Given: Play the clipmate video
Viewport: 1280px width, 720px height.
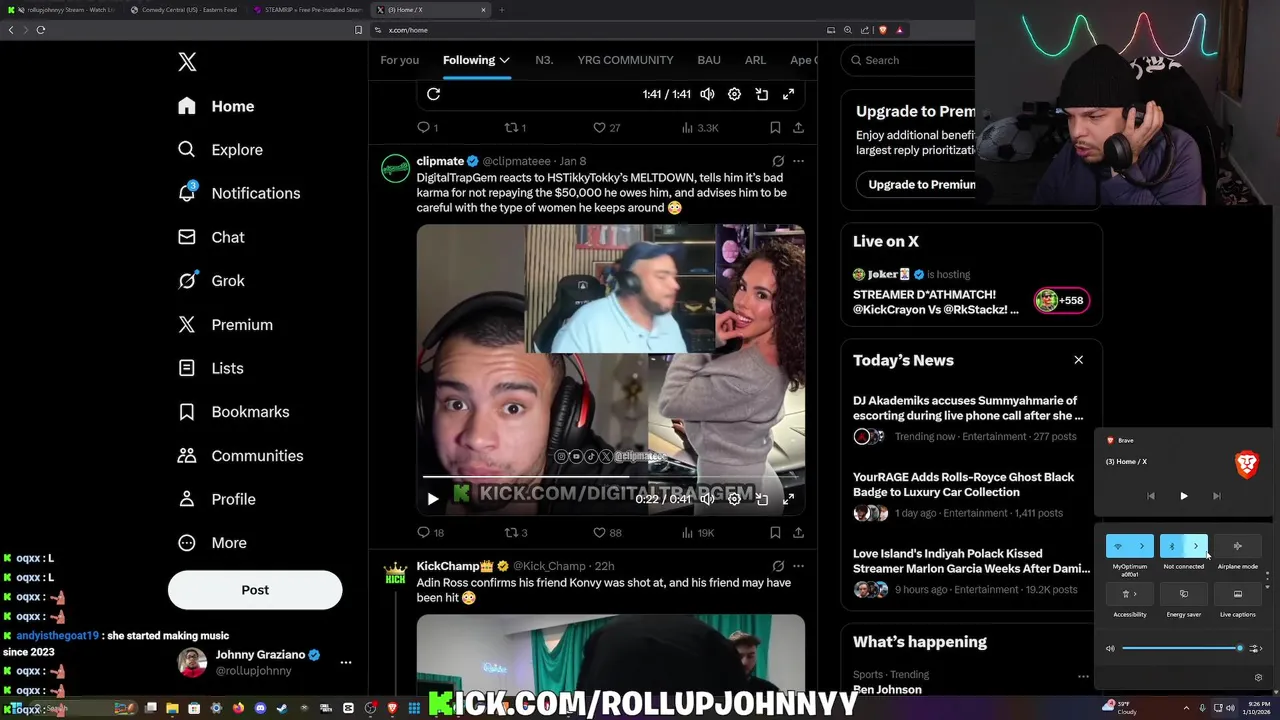Looking at the screenshot, I should pos(433,499).
